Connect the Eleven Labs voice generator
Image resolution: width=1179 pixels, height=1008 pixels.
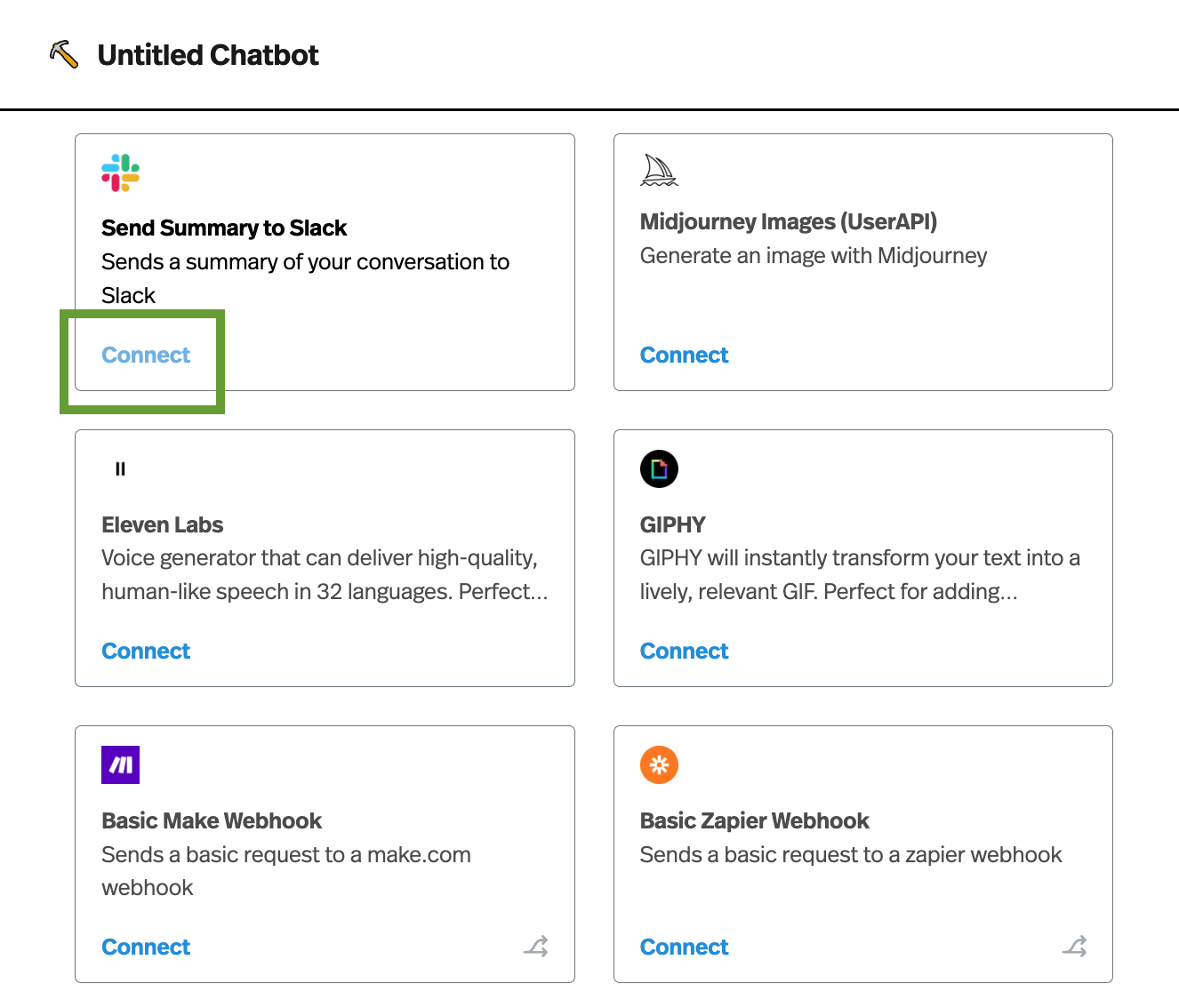tap(146, 651)
